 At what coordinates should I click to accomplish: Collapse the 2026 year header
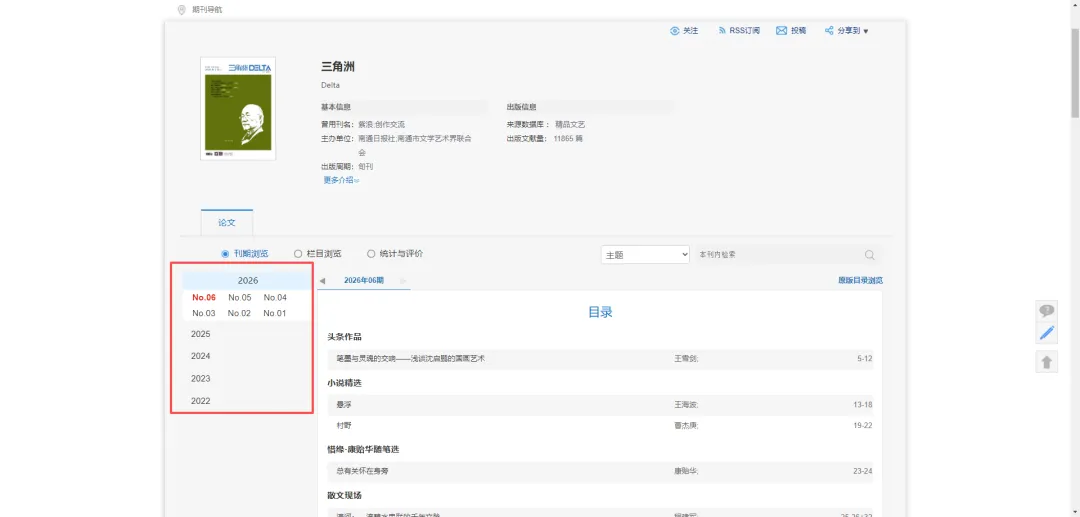click(x=247, y=281)
